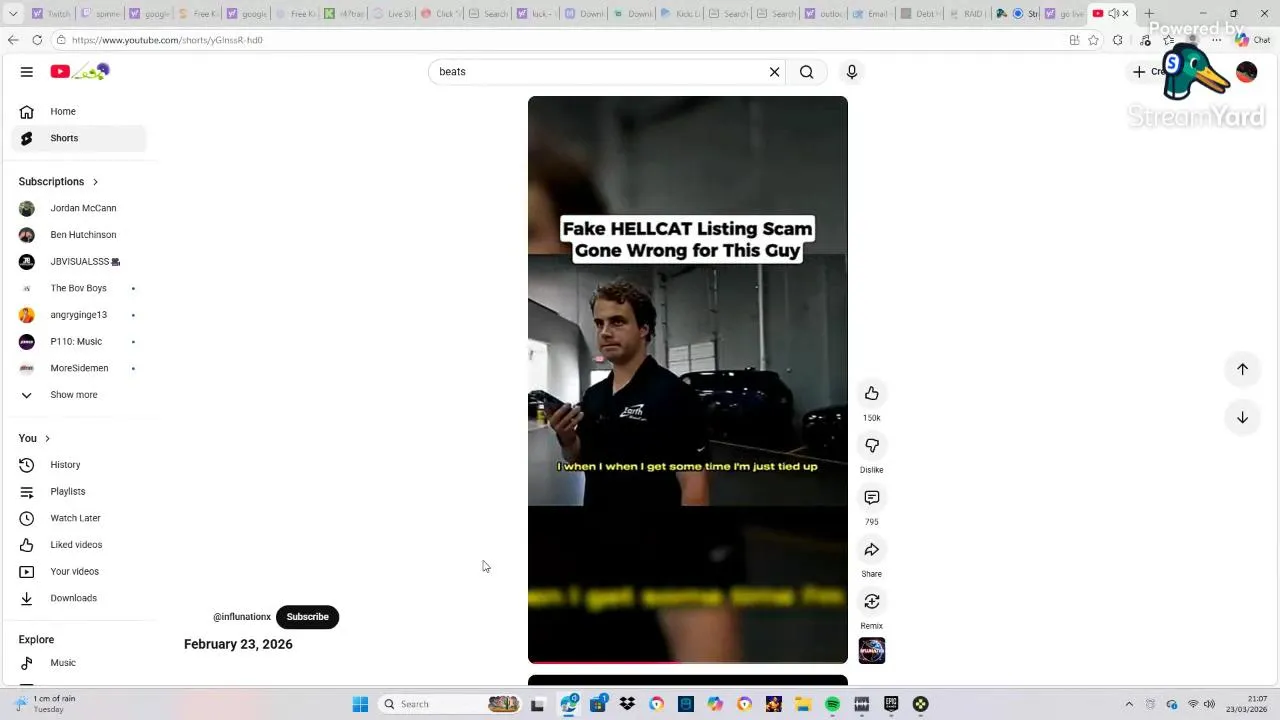The image size is (1280, 720).
Task: Open Playlists
Action: 79,492
